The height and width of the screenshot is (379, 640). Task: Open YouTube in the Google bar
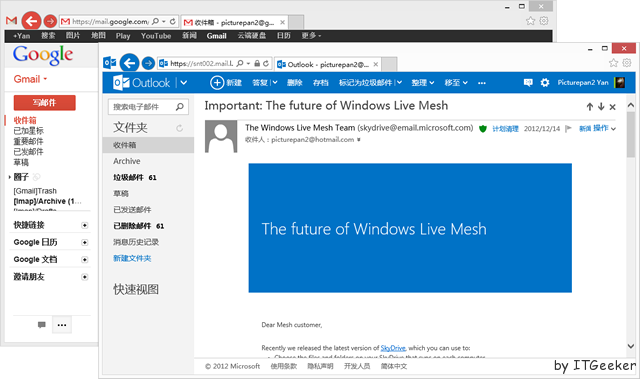click(156, 36)
